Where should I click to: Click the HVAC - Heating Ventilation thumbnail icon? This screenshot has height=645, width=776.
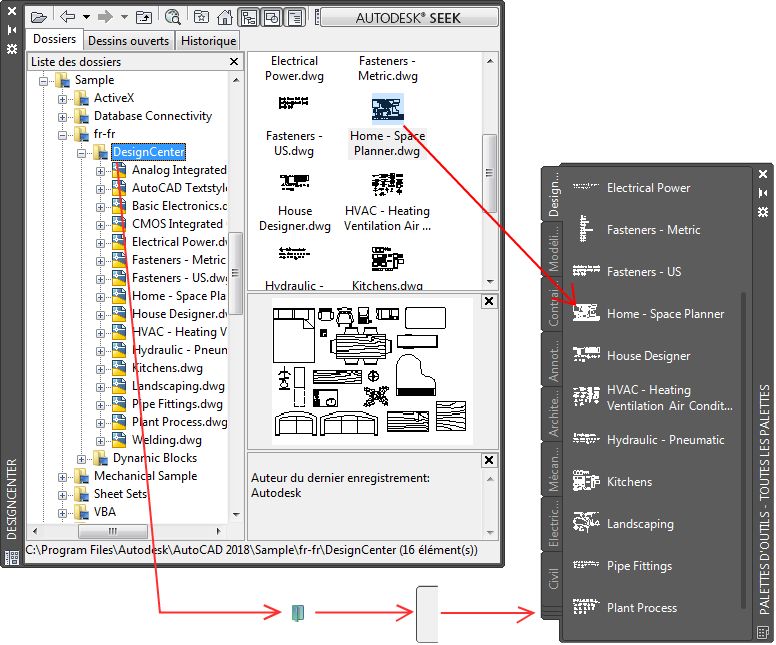point(388,184)
